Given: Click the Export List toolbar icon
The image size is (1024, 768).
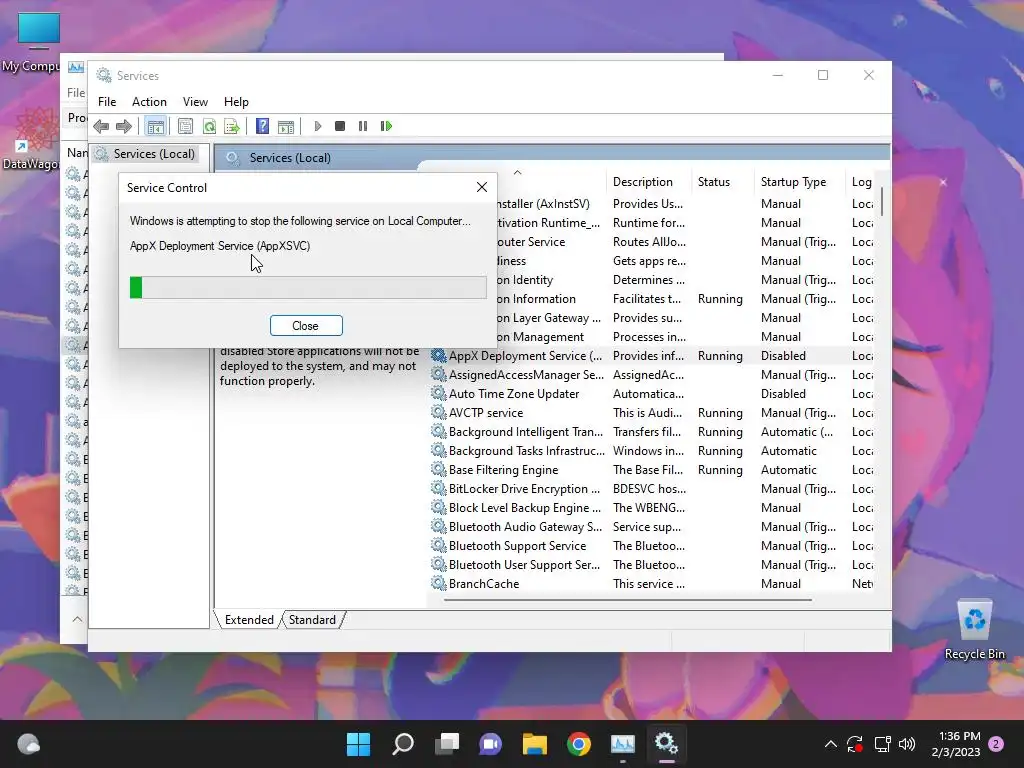Looking at the screenshot, I should click(x=232, y=126).
